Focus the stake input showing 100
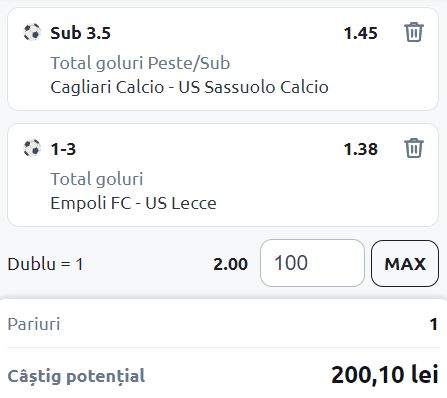The width and height of the screenshot is (447, 398). (312, 263)
